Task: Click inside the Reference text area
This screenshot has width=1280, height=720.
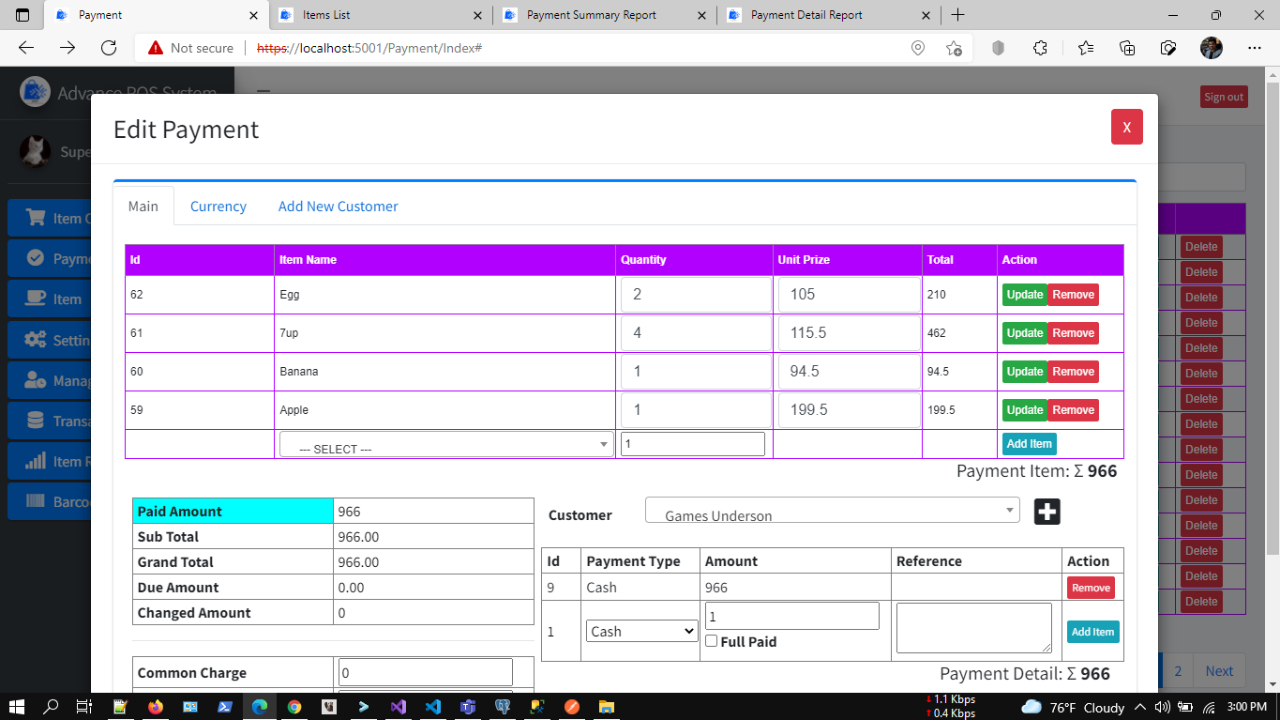Action: click(973, 627)
